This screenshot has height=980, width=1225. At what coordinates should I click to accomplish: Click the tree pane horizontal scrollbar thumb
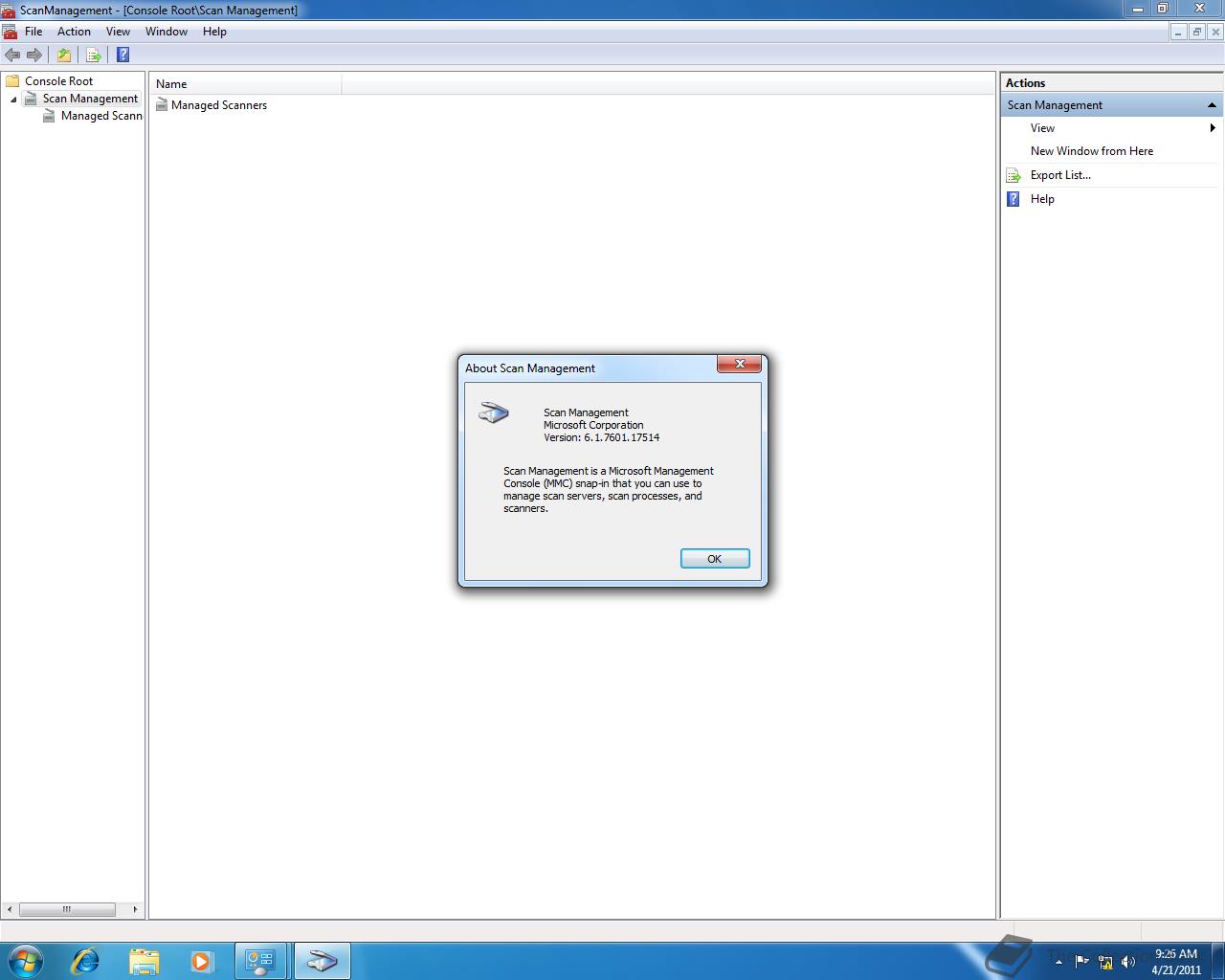[67, 909]
